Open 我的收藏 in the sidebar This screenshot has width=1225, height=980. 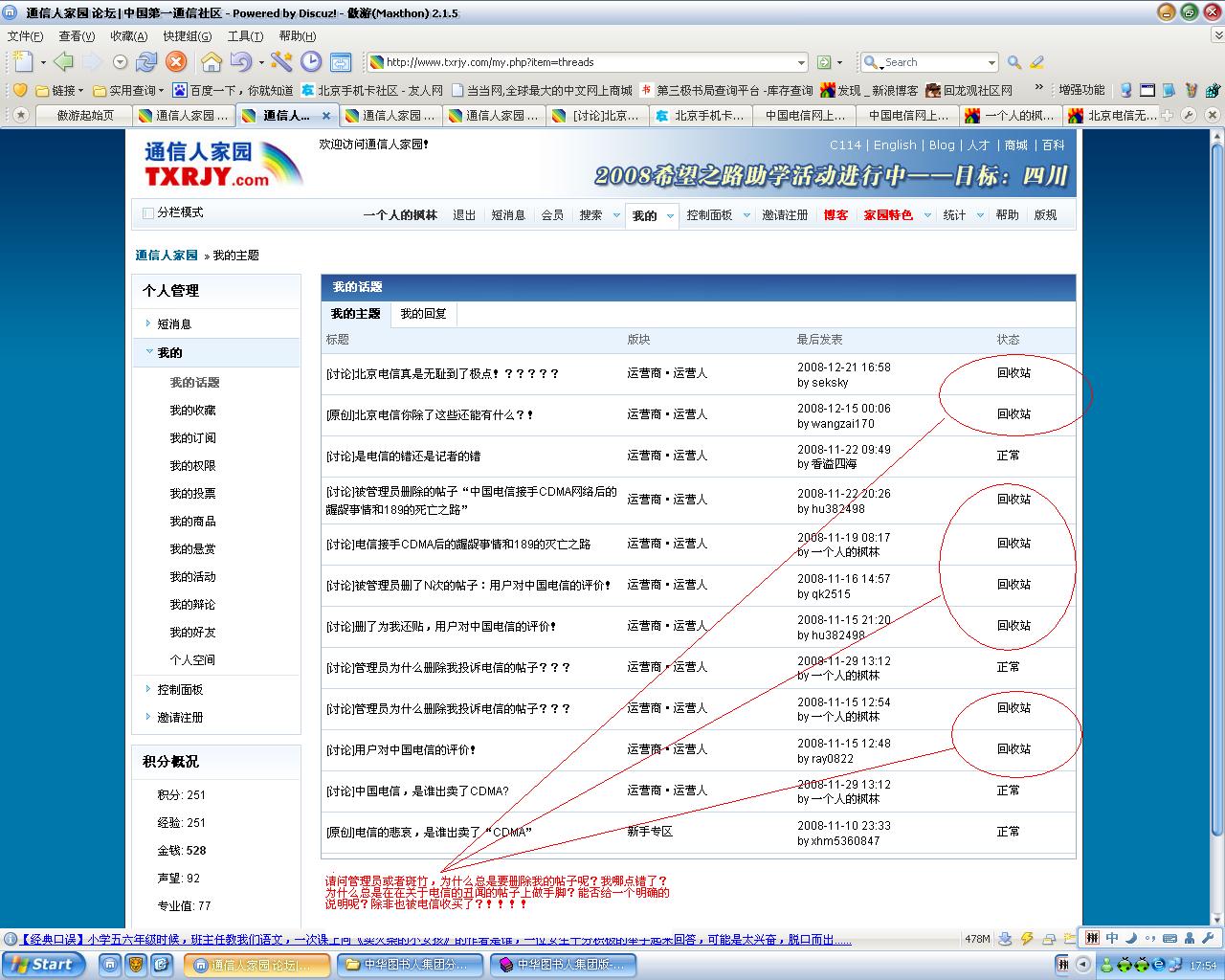192,411
